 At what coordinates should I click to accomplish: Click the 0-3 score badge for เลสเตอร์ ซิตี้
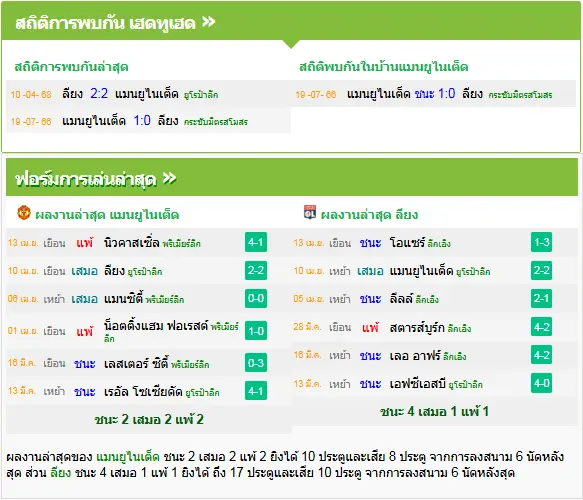[256, 363]
